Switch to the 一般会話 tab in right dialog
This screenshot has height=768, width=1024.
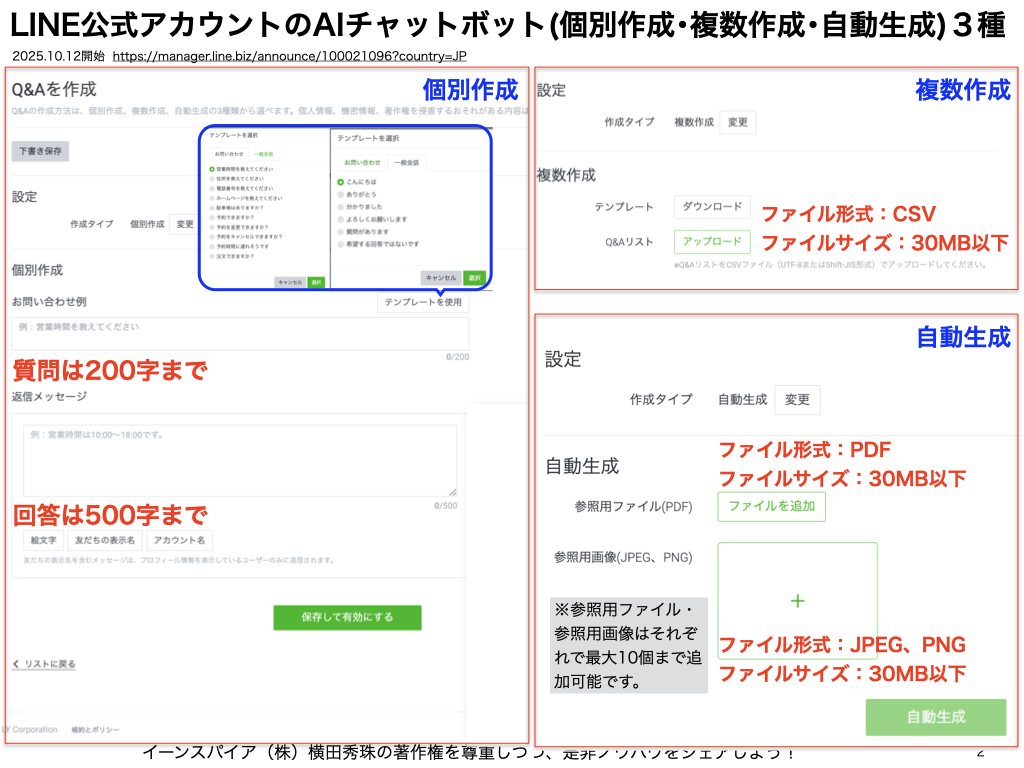pos(406,162)
